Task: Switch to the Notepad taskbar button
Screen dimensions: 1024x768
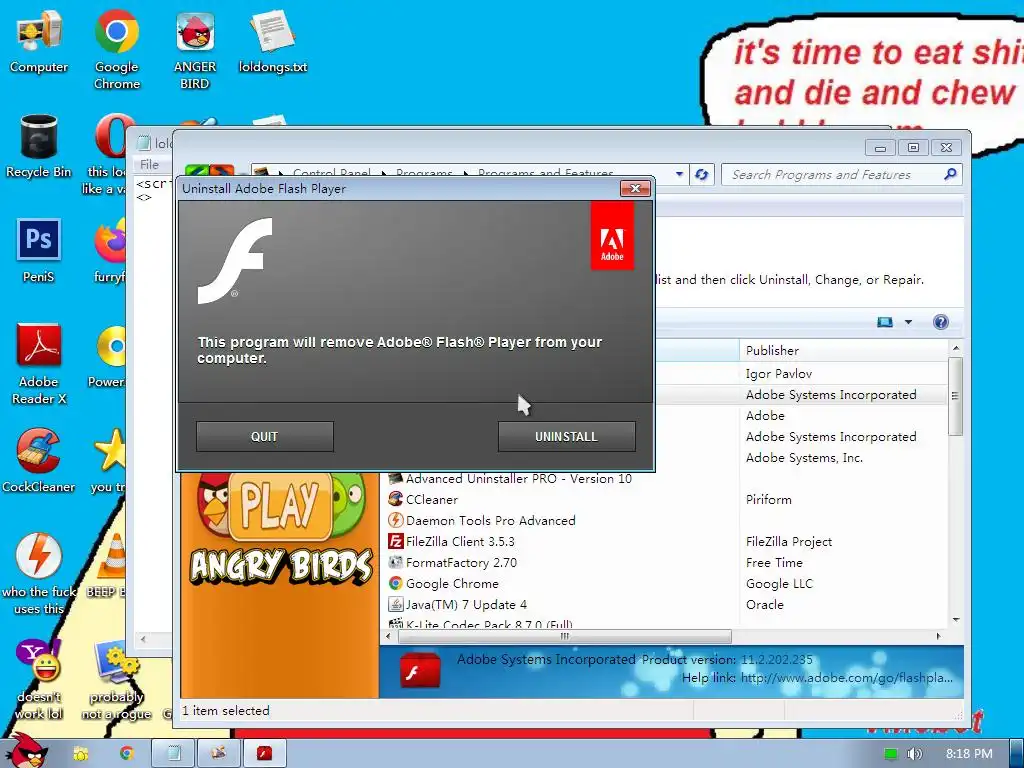Action: click(174, 753)
